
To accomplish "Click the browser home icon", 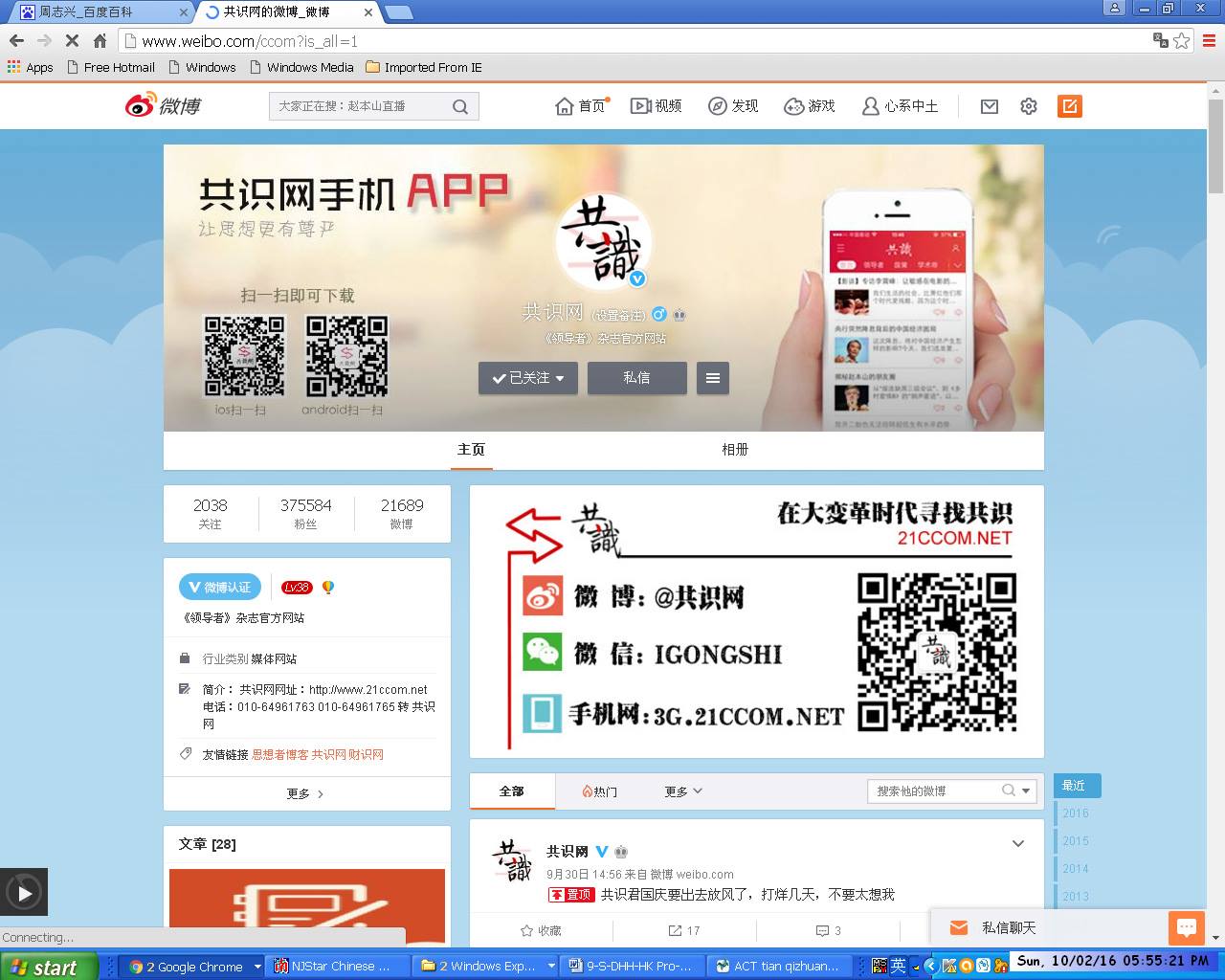I will coord(100,40).
